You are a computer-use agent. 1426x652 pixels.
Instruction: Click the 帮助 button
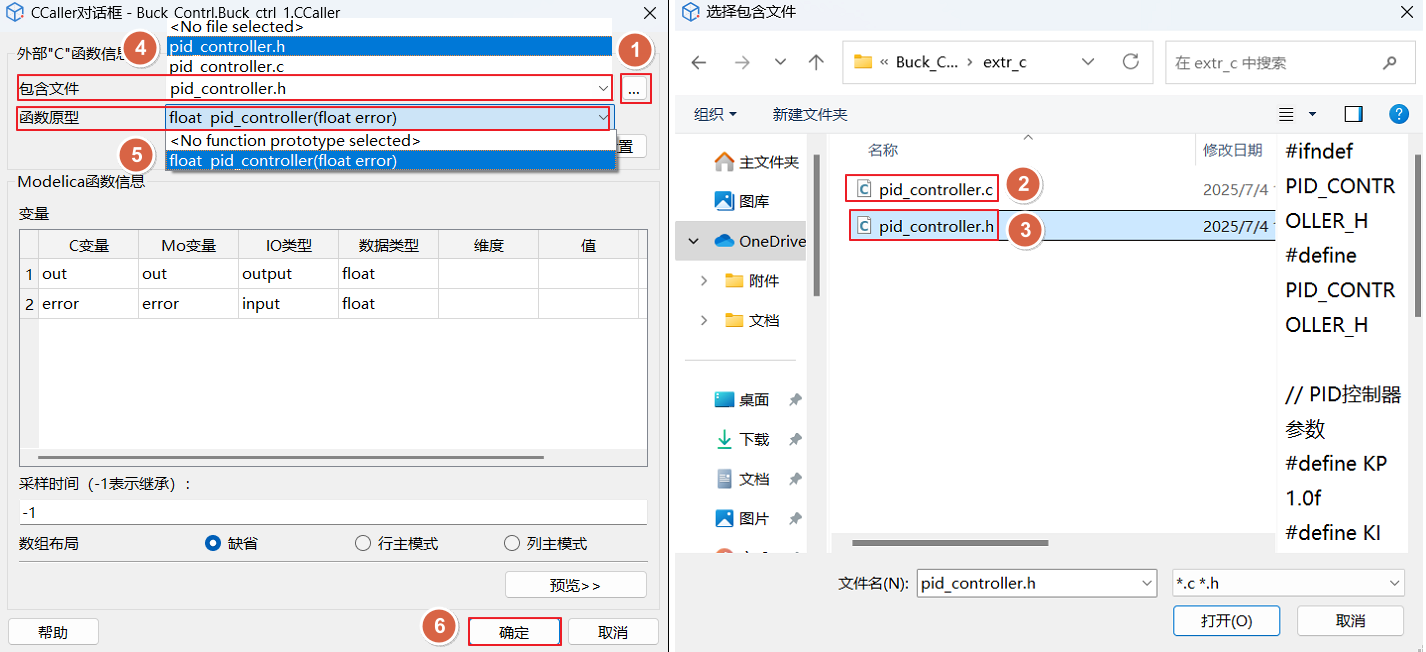pos(53,632)
